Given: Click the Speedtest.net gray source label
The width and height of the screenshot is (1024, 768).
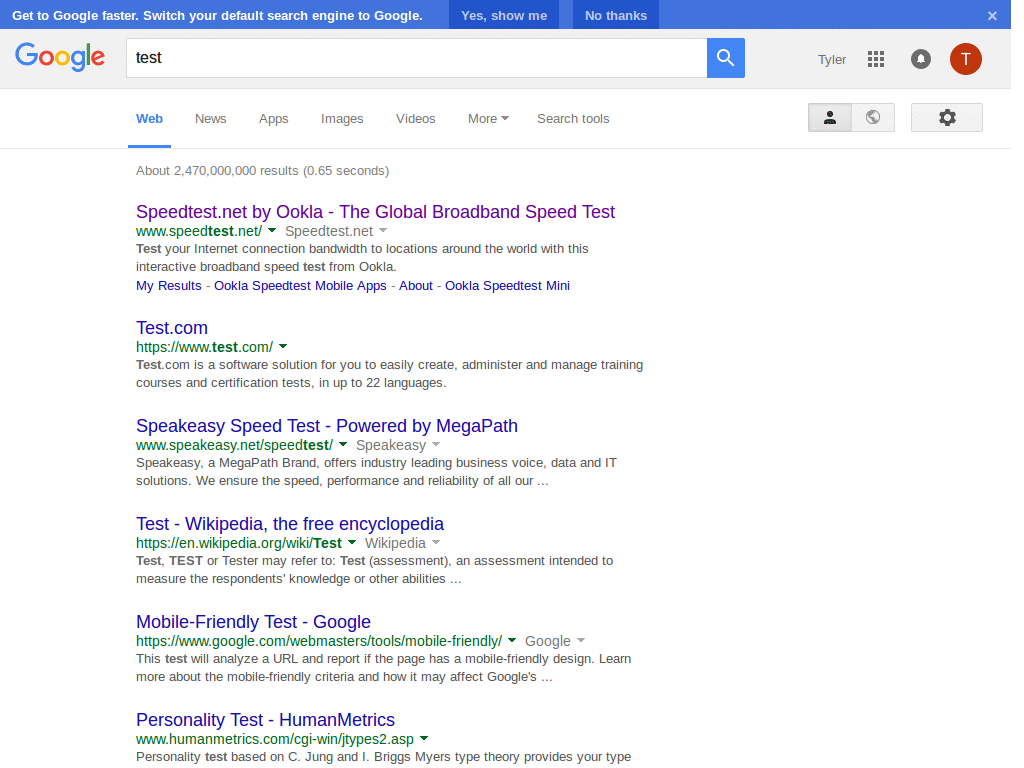Looking at the screenshot, I should pyautogui.click(x=329, y=231).
